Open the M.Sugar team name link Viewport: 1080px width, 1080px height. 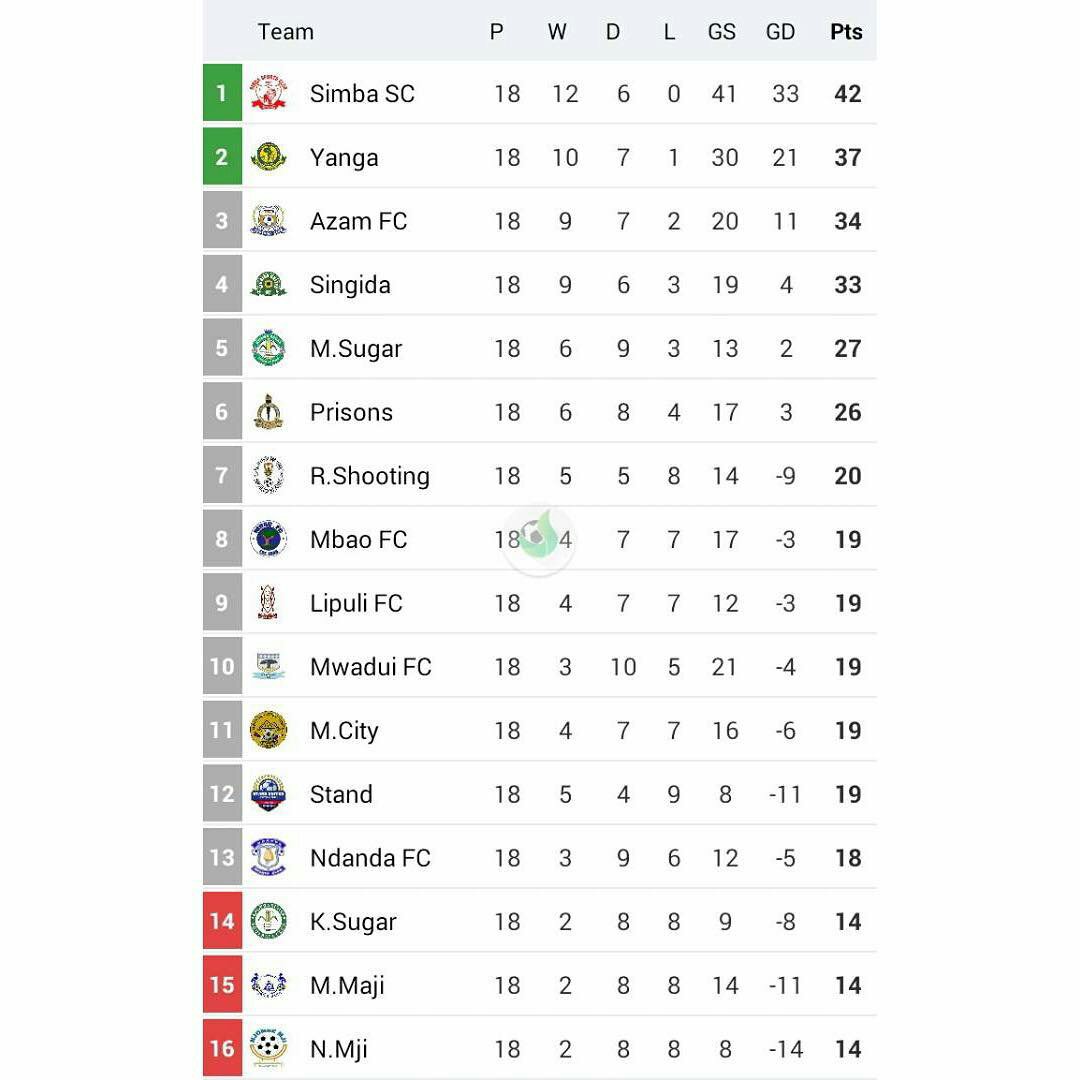[x=356, y=349]
